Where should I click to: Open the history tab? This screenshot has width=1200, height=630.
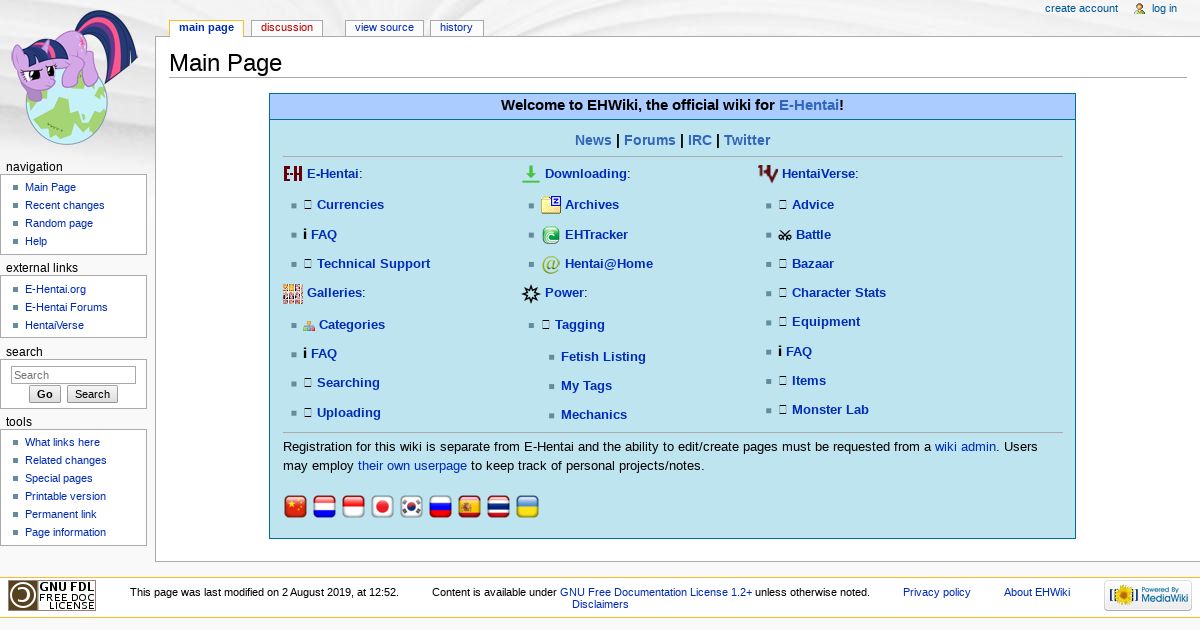pos(456,27)
